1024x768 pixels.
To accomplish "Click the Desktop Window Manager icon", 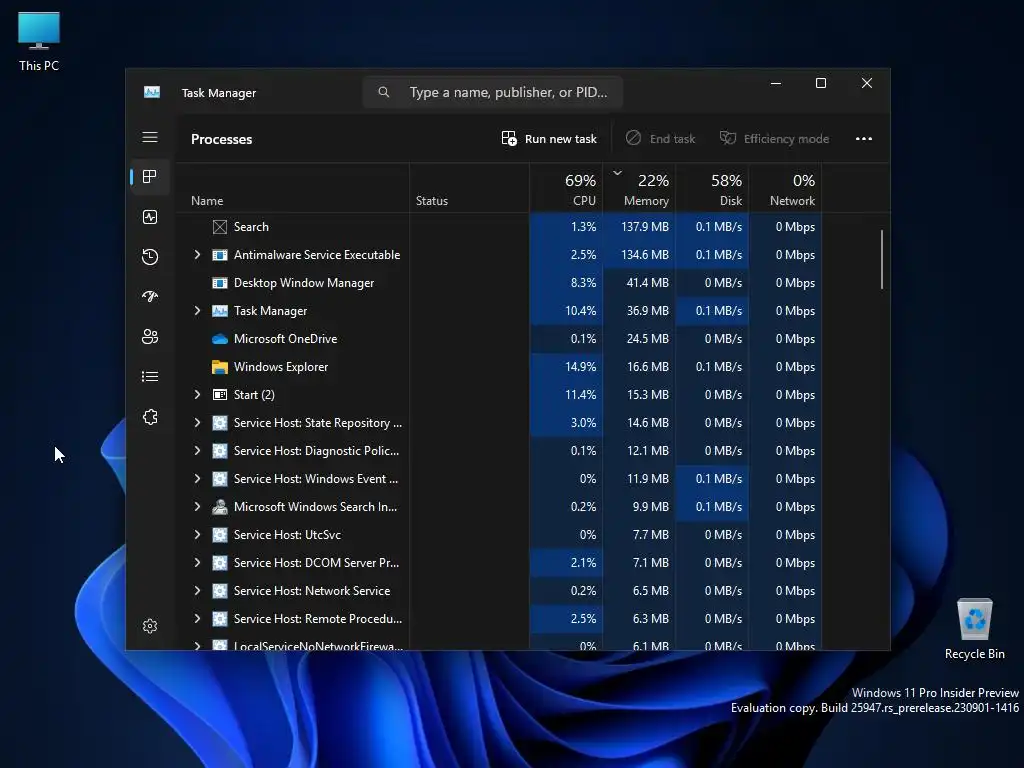I will (220, 283).
